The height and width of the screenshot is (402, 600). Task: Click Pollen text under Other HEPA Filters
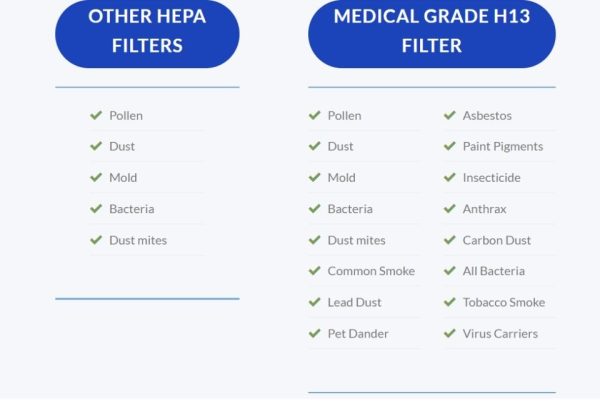pyautogui.click(x=126, y=116)
